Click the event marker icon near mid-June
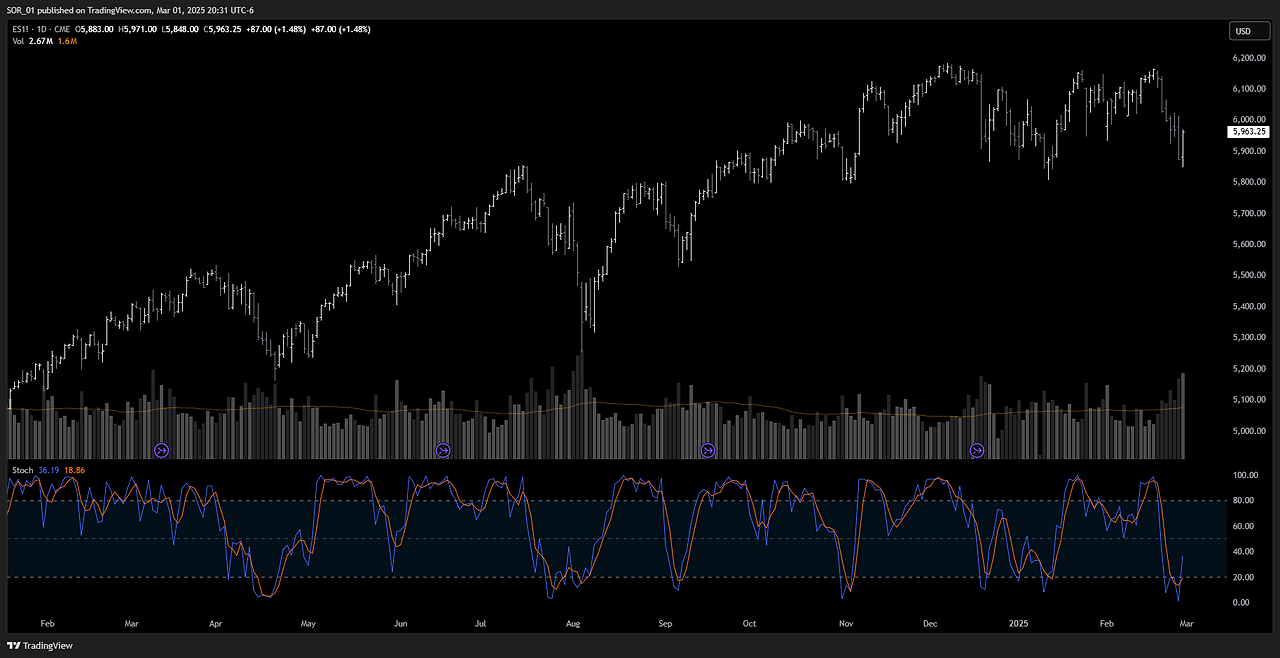Image resolution: width=1280 pixels, height=658 pixels. [442, 451]
